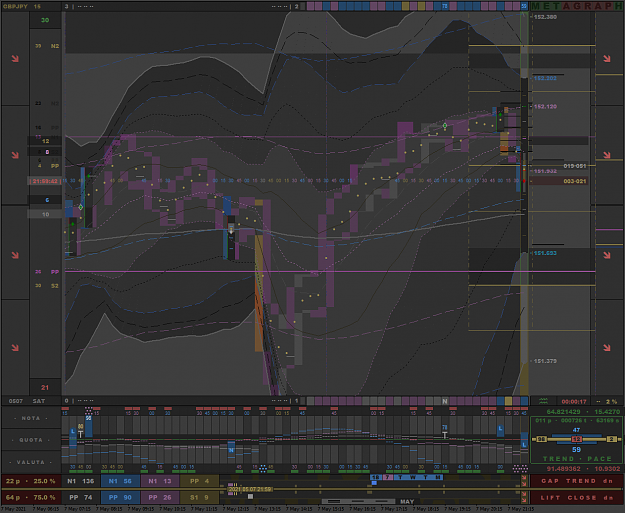Click the purple PP 26 cell

[160, 497]
